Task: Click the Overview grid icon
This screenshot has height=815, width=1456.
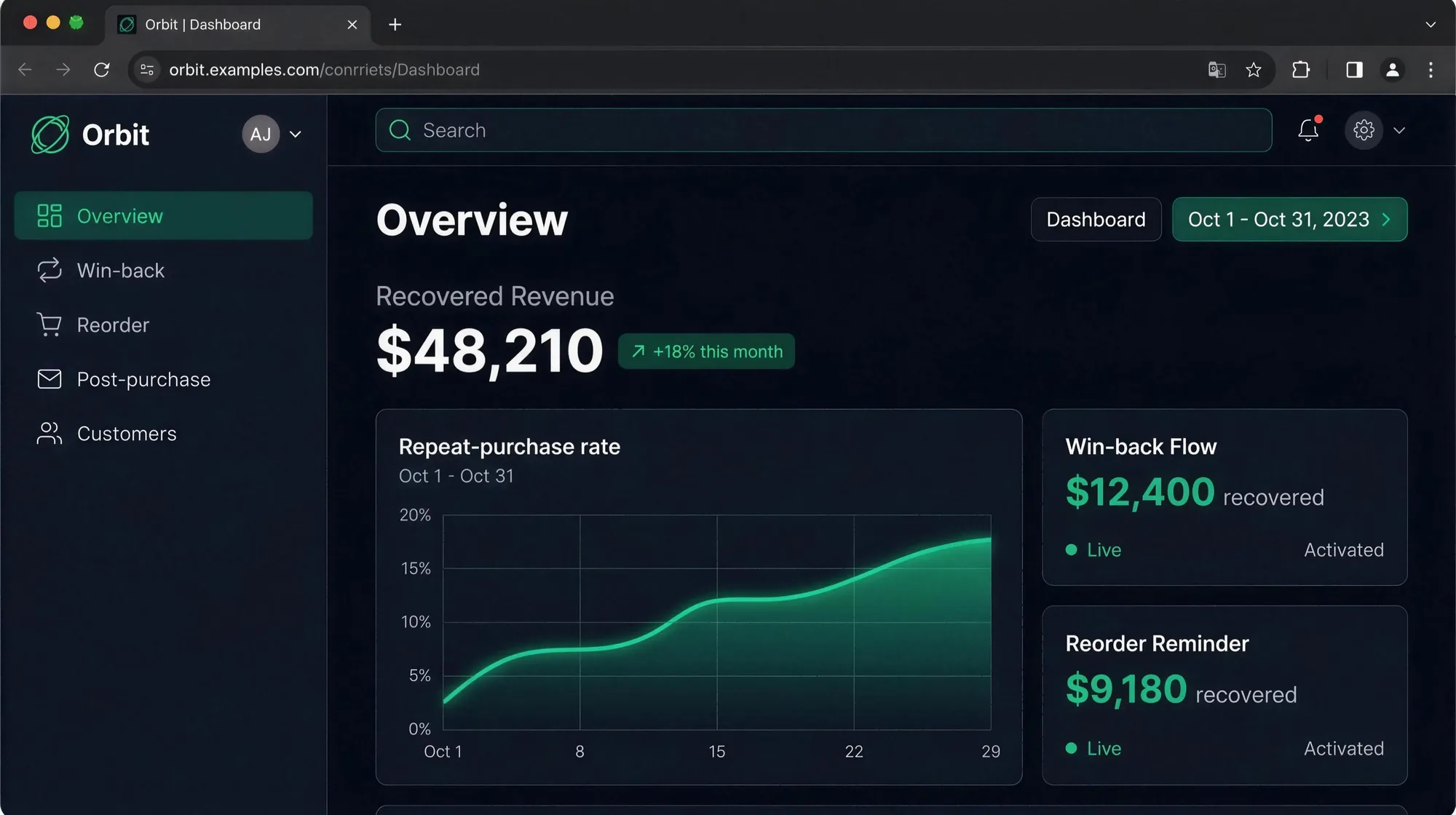Action: click(x=50, y=215)
